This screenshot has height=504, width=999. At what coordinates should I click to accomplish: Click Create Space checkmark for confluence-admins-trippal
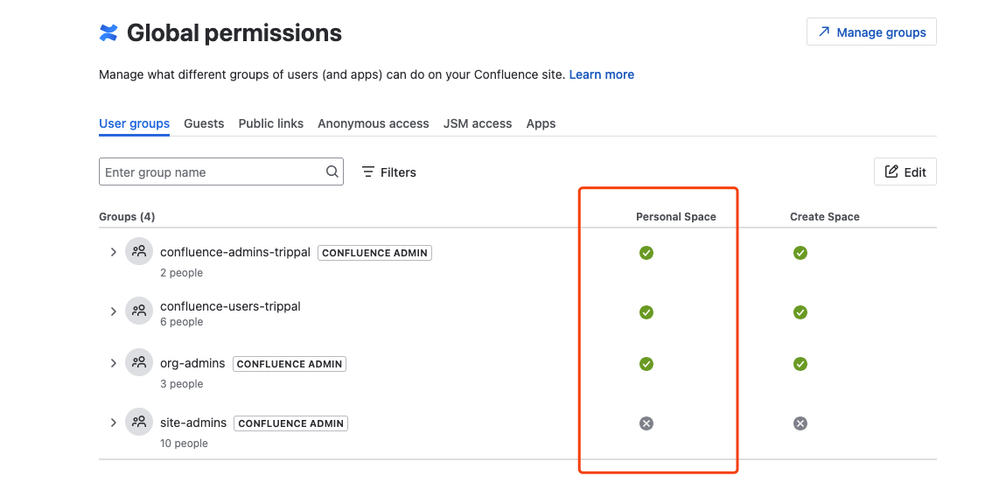pos(800,253)
